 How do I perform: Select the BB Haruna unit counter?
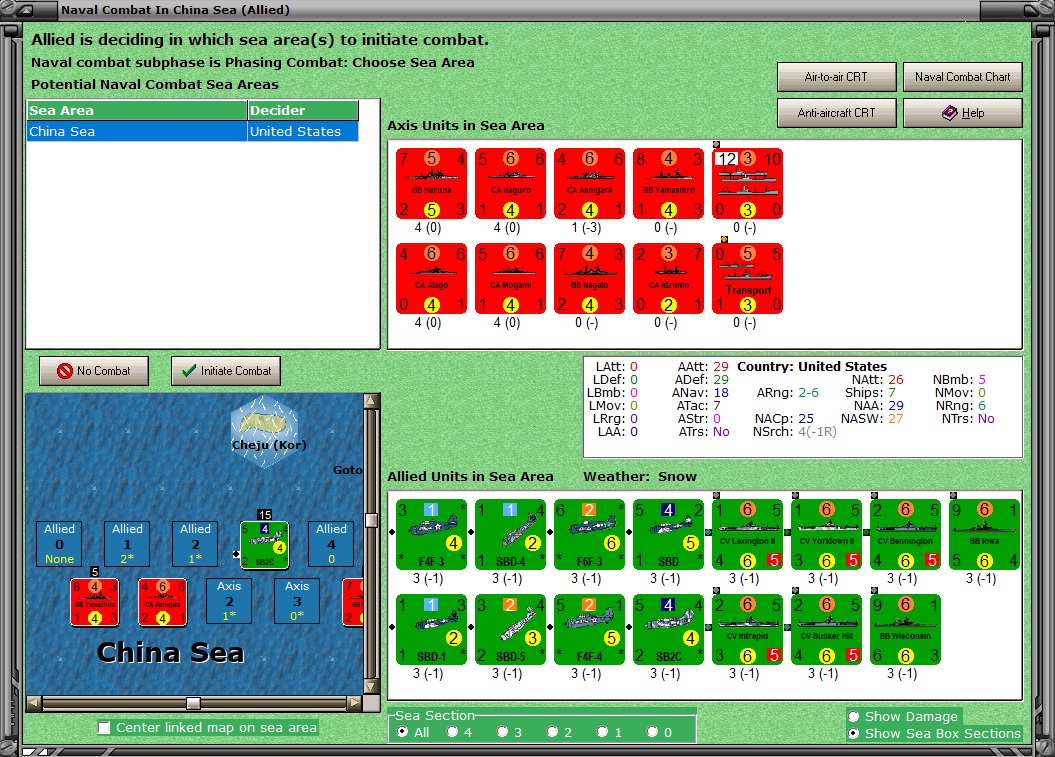[x=431, y=184]
